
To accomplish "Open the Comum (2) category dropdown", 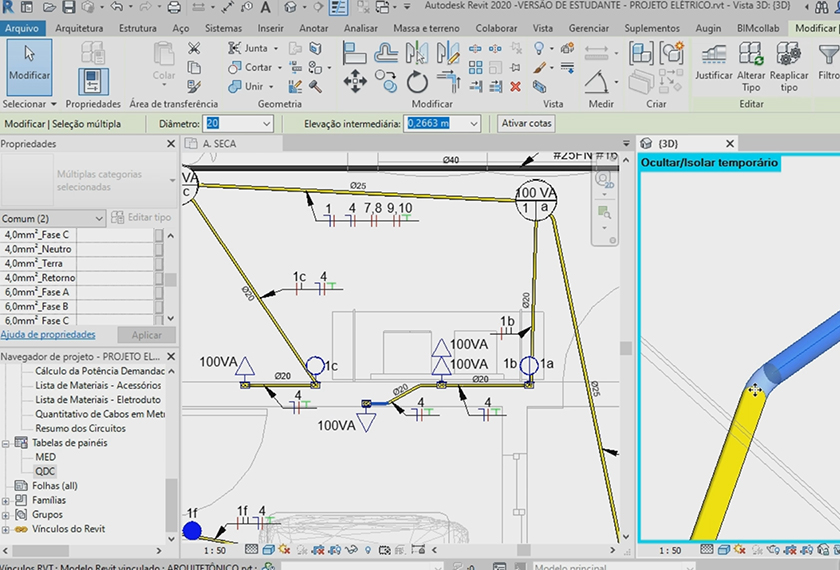I will point(98,218).
